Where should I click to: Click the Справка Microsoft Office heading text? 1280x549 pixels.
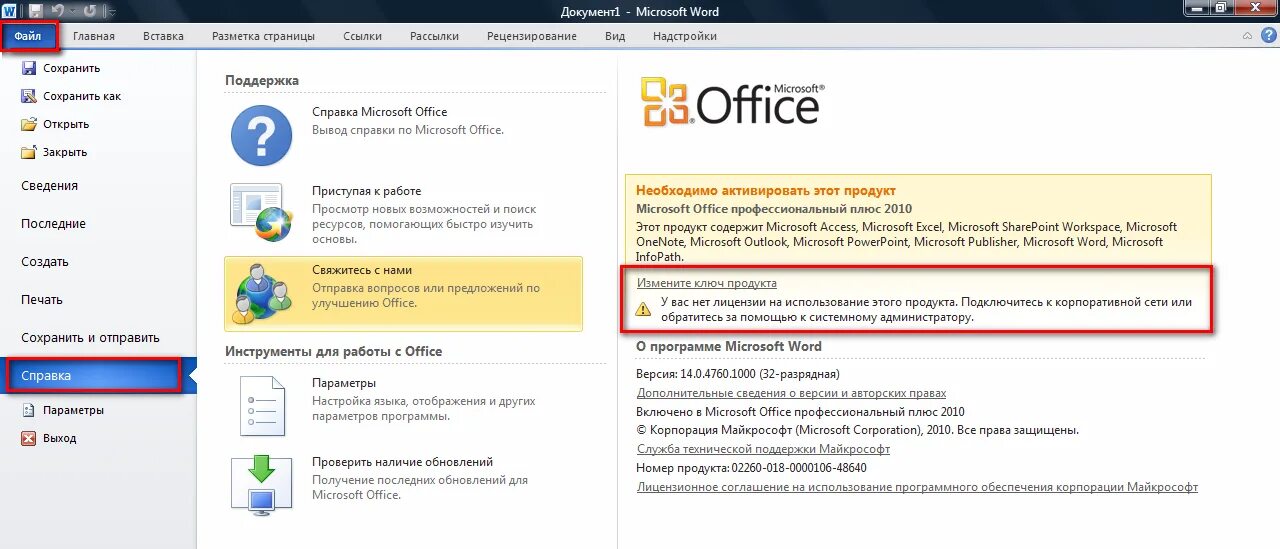[380, 112]
